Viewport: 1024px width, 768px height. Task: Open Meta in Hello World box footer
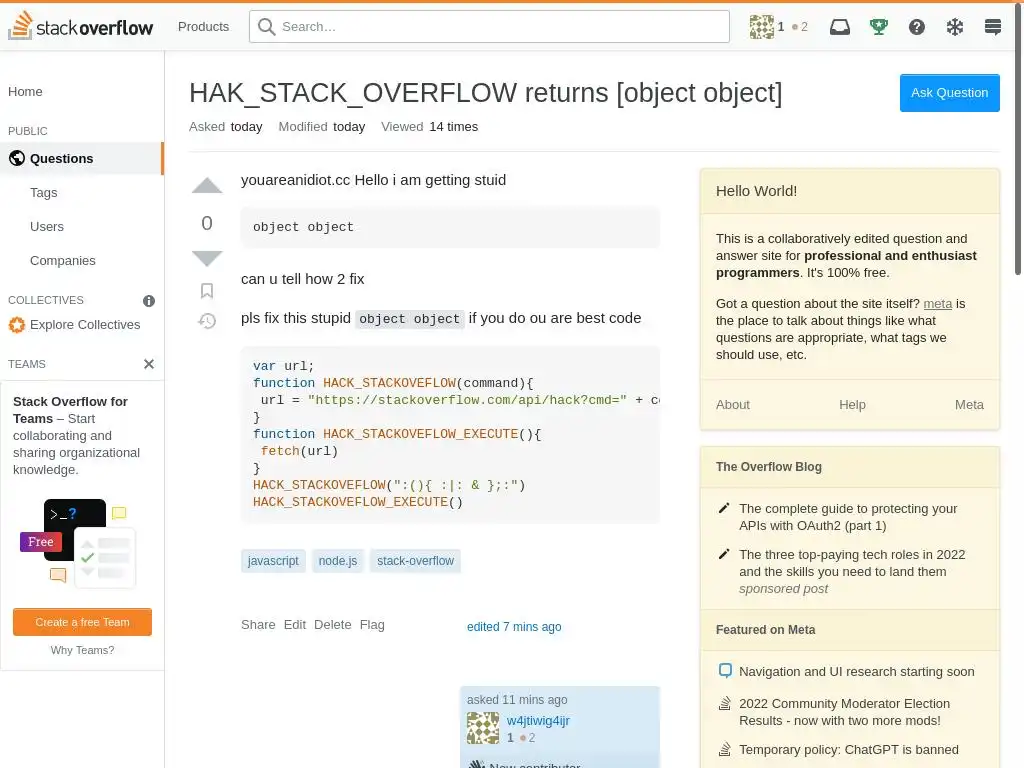(969, 404)
